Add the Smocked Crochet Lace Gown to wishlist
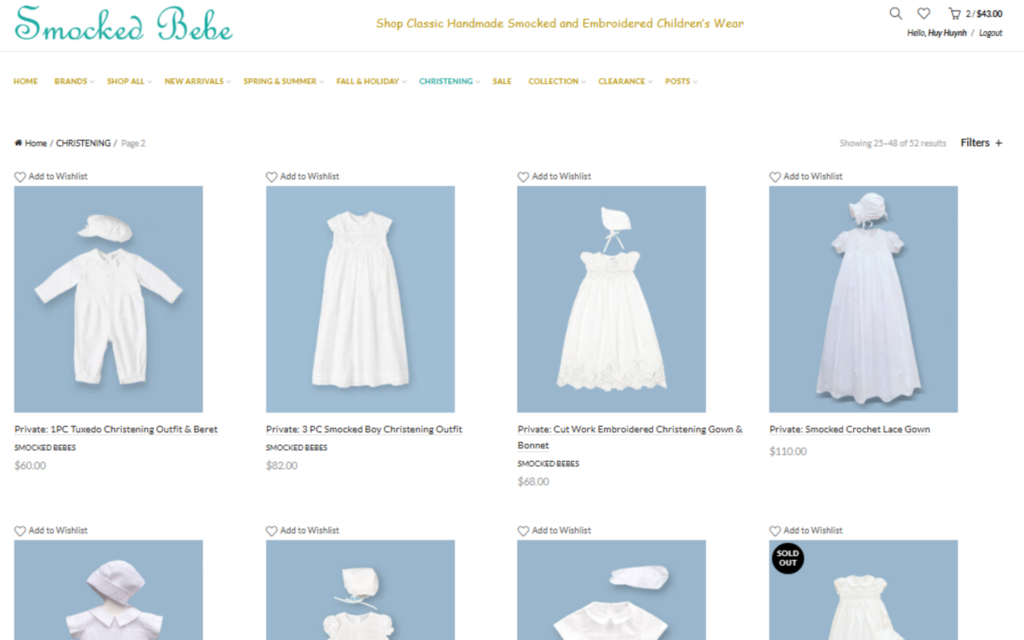The height and width of the screenshot is (640, 1024). point(806,176)
